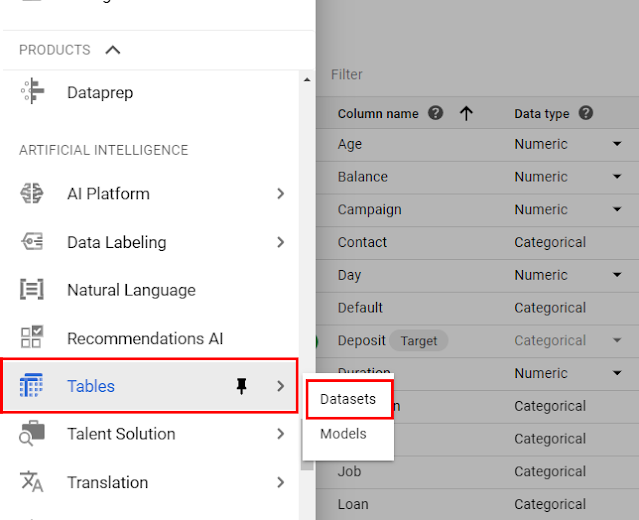The width and height of the screenshot is (639, 520).
Task: Click the PRODUCTS section label
Action: click(55, 50)
